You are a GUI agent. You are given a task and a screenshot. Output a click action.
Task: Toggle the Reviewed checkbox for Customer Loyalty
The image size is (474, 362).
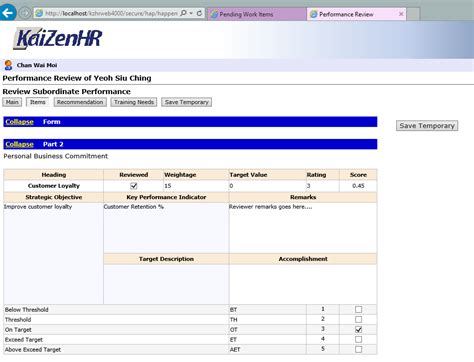[x=134, y=186]
